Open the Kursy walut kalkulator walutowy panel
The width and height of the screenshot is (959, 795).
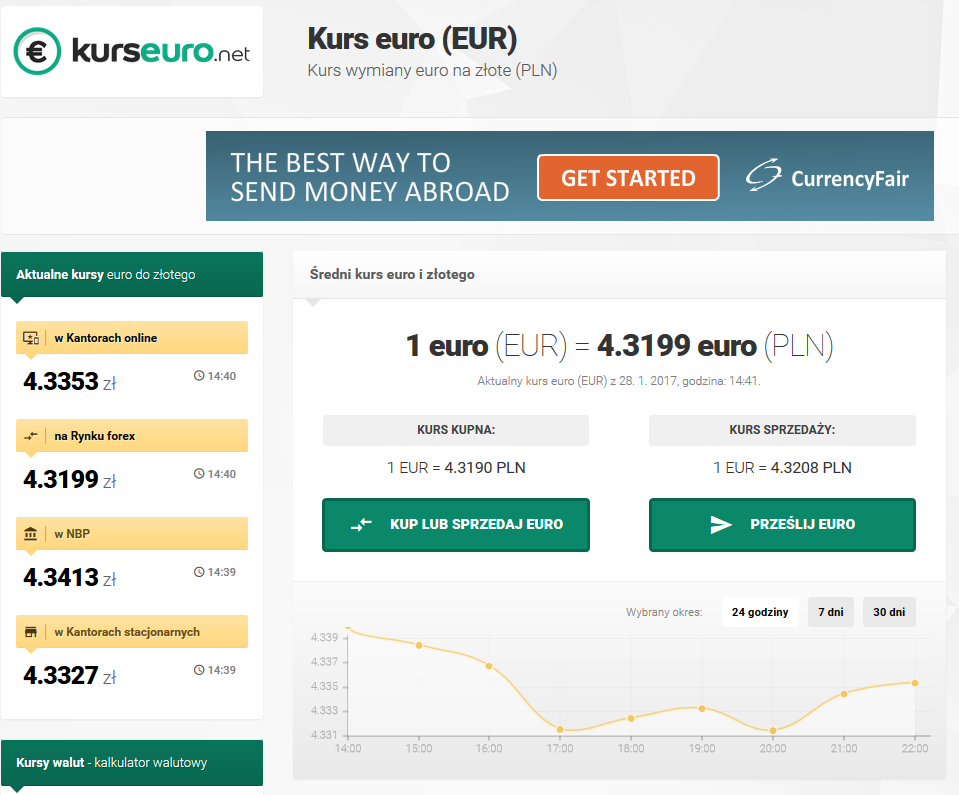pos(132,763)
